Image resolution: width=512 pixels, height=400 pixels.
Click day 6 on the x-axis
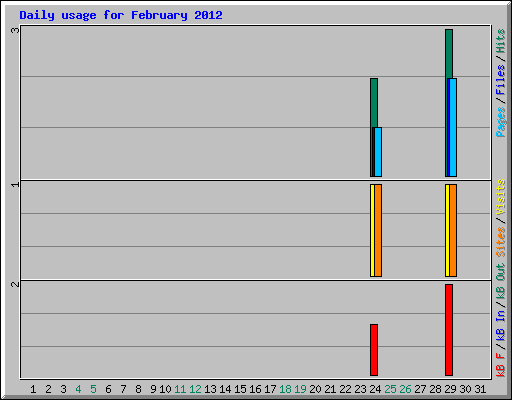point(108,389)
